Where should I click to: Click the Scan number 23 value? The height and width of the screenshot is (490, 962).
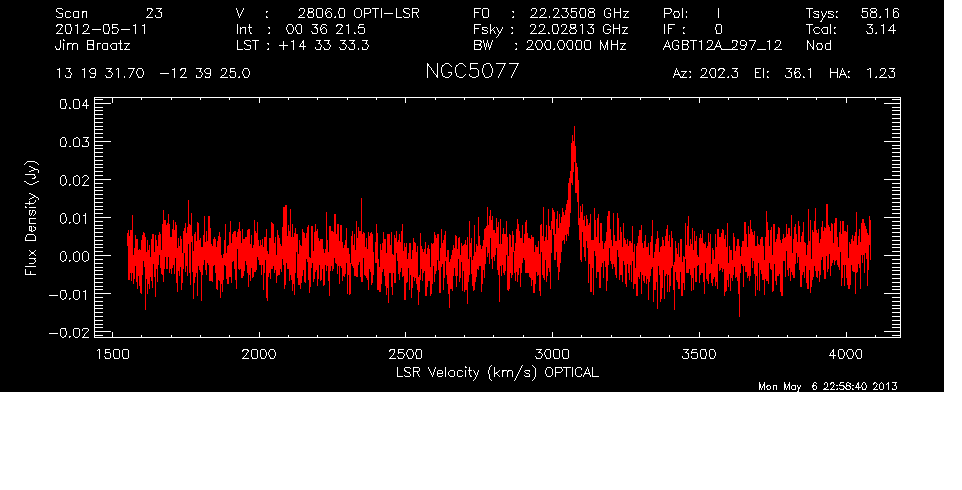coord(154,13)
